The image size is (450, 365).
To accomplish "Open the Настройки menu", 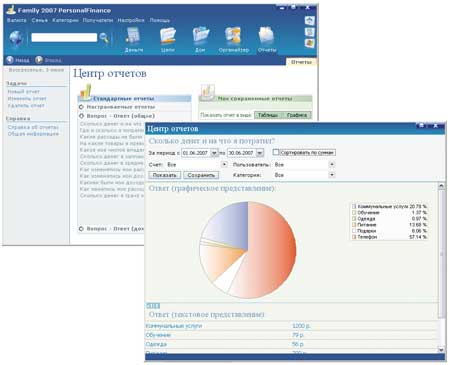I will [131, 20].
